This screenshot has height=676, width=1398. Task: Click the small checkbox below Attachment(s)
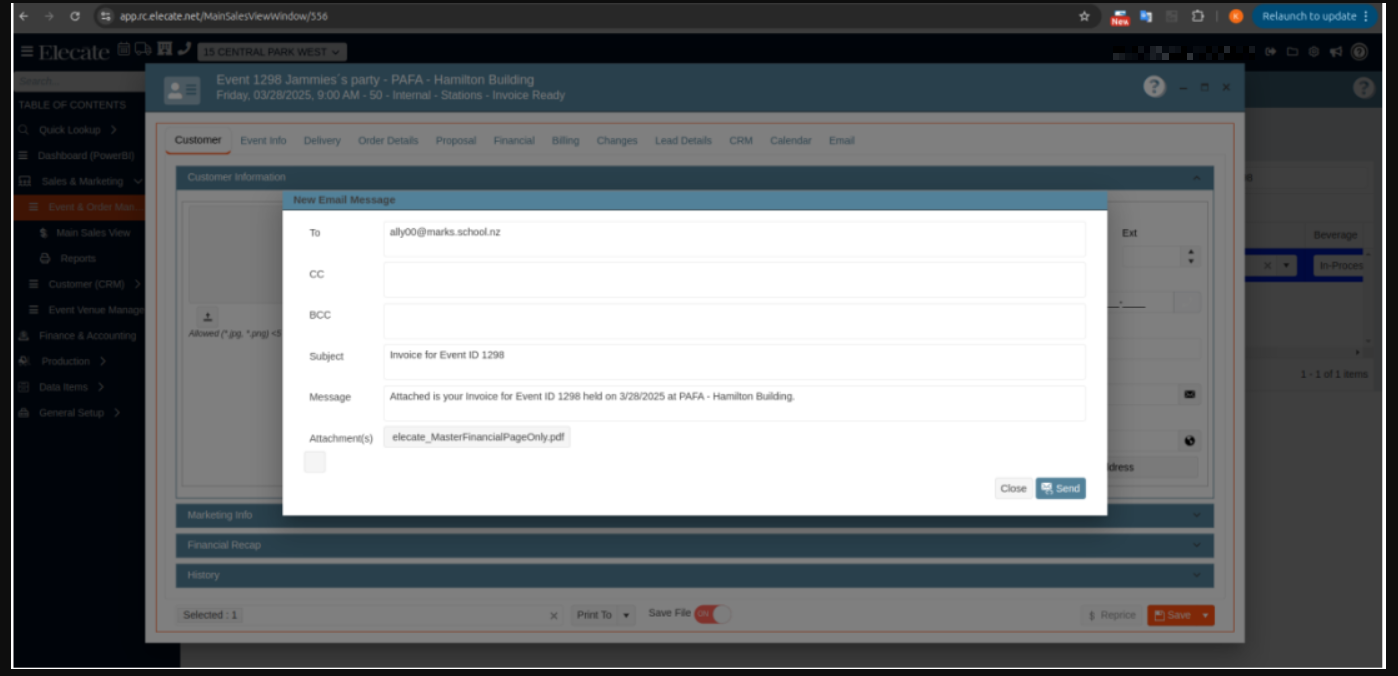pos(314,462)
